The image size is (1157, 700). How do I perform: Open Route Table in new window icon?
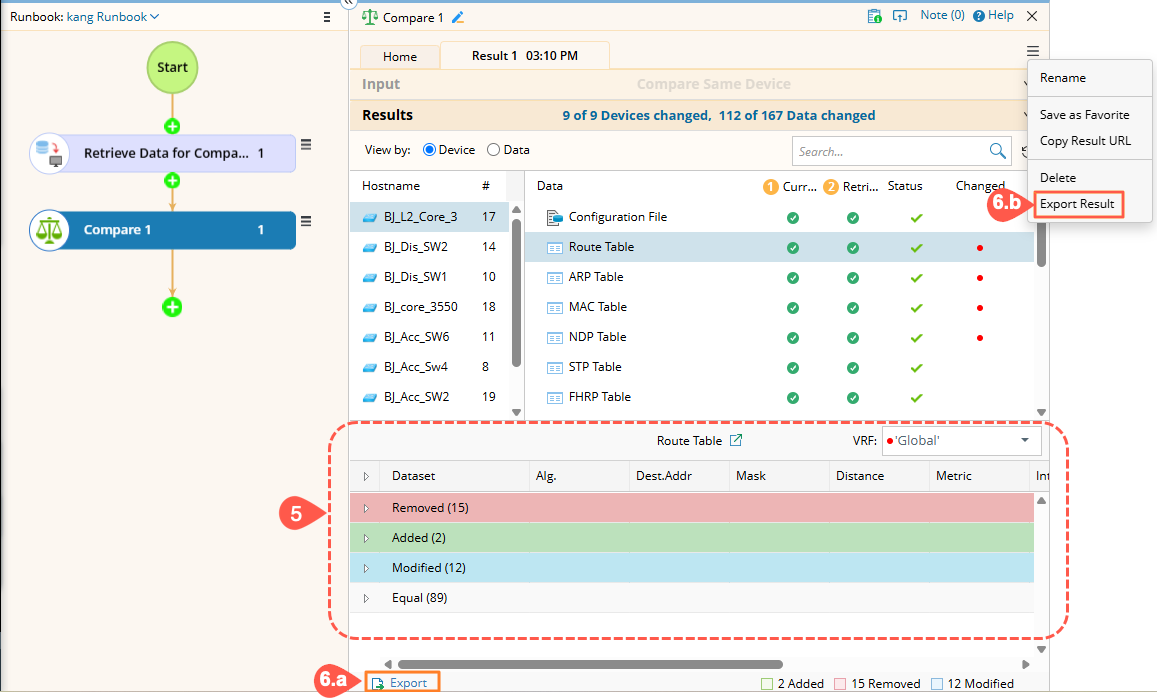coord(736,441)
